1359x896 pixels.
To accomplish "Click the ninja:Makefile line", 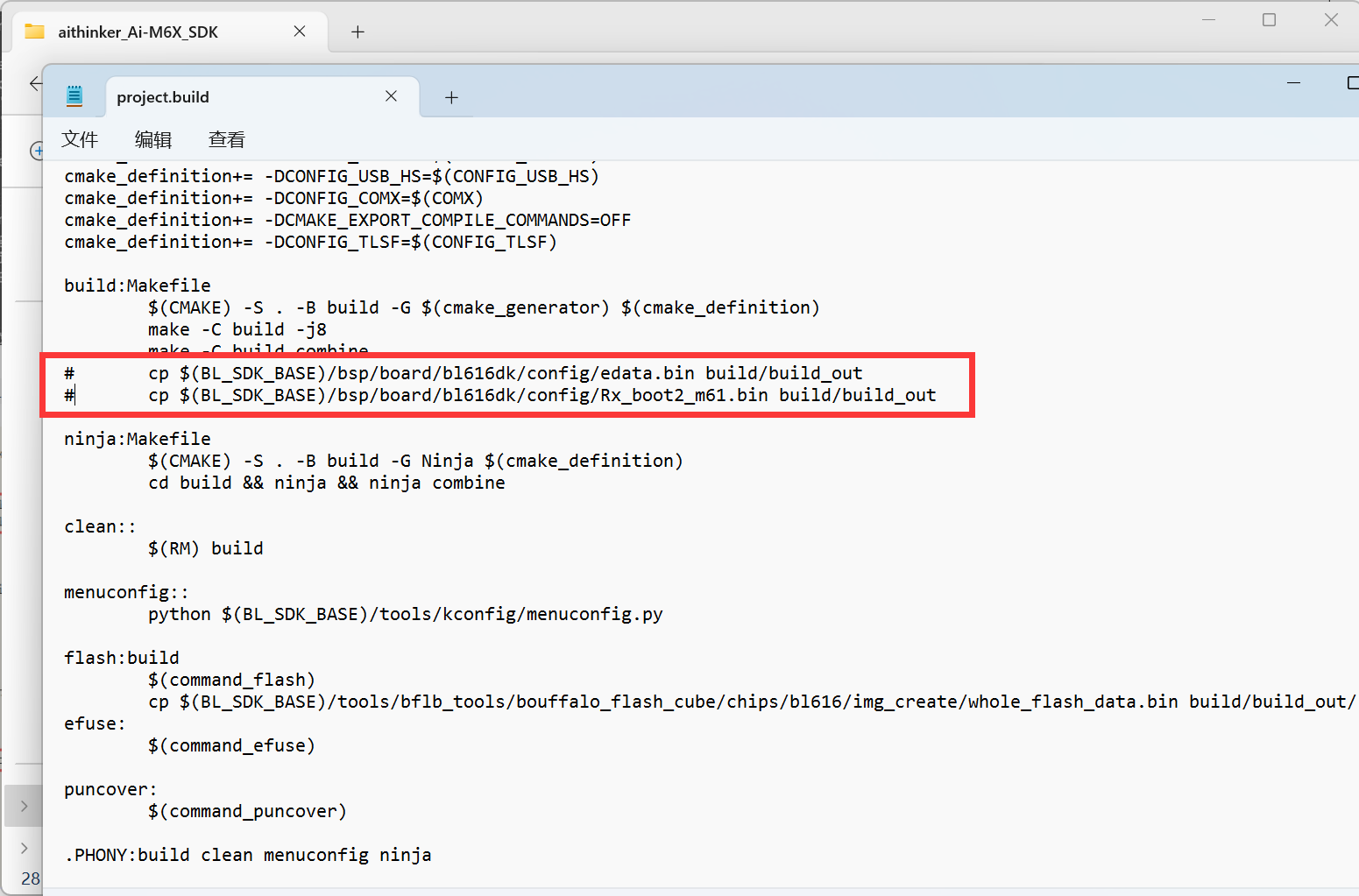I will point(138,439).
